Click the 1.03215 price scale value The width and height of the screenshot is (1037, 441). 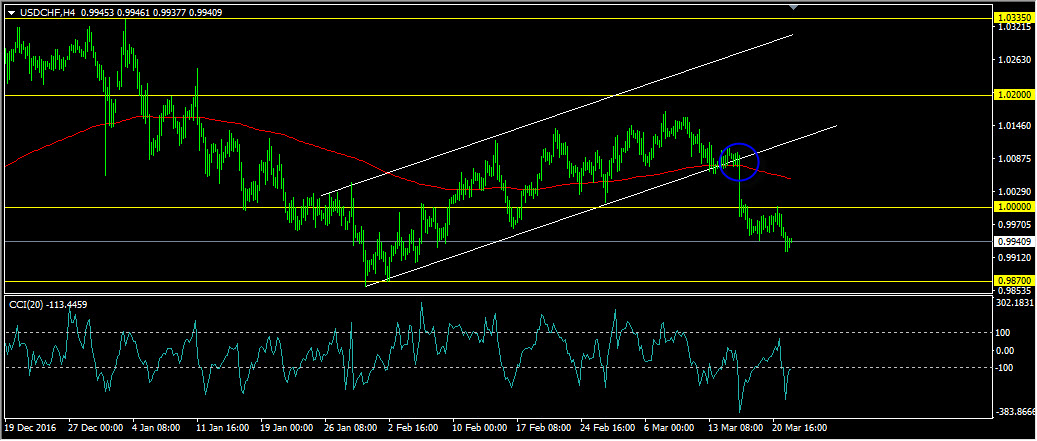click(x=1015, y=27)
